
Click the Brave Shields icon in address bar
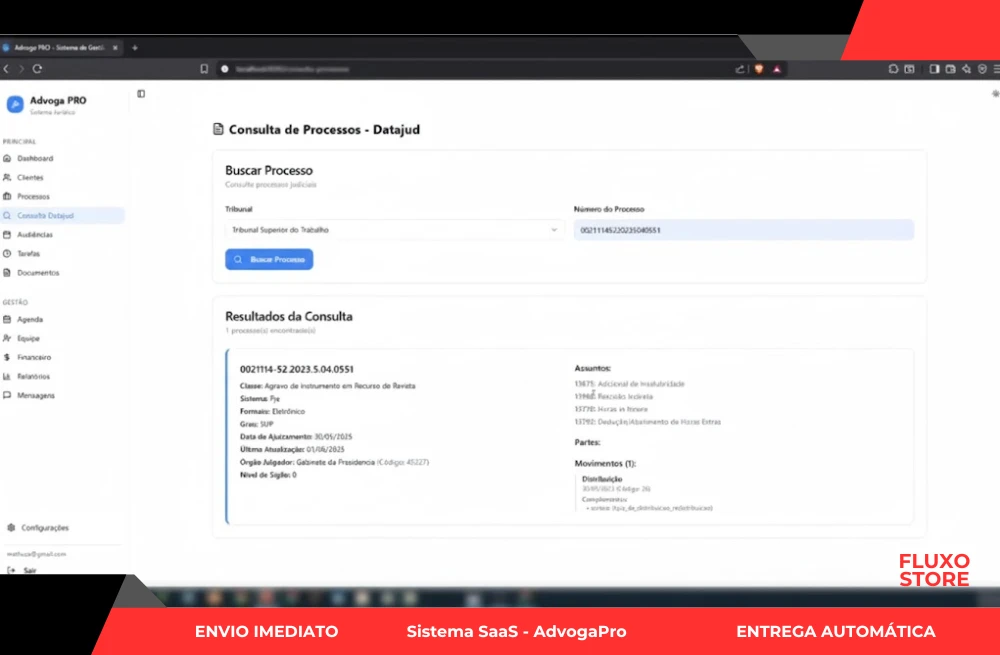[x=758, y=69]
